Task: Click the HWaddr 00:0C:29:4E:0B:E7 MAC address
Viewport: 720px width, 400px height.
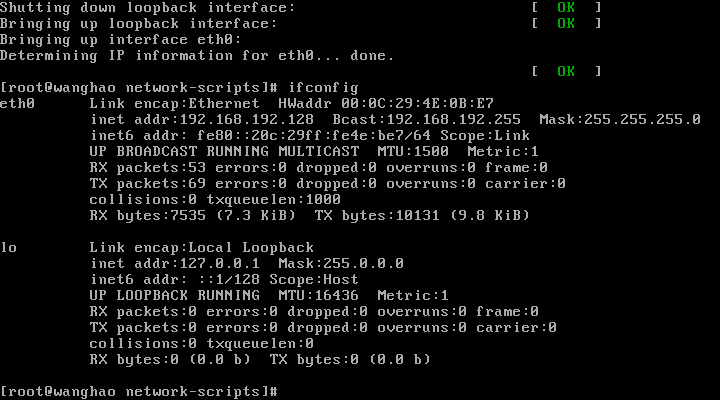Action: (x=386, y=103)
